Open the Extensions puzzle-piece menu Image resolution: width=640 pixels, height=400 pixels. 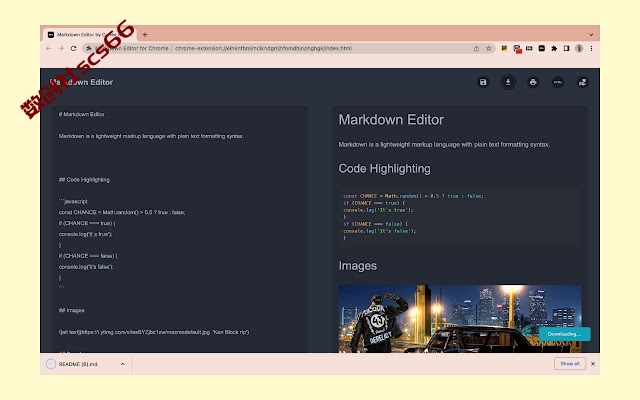pyautogui.click(x=554, y=48)
